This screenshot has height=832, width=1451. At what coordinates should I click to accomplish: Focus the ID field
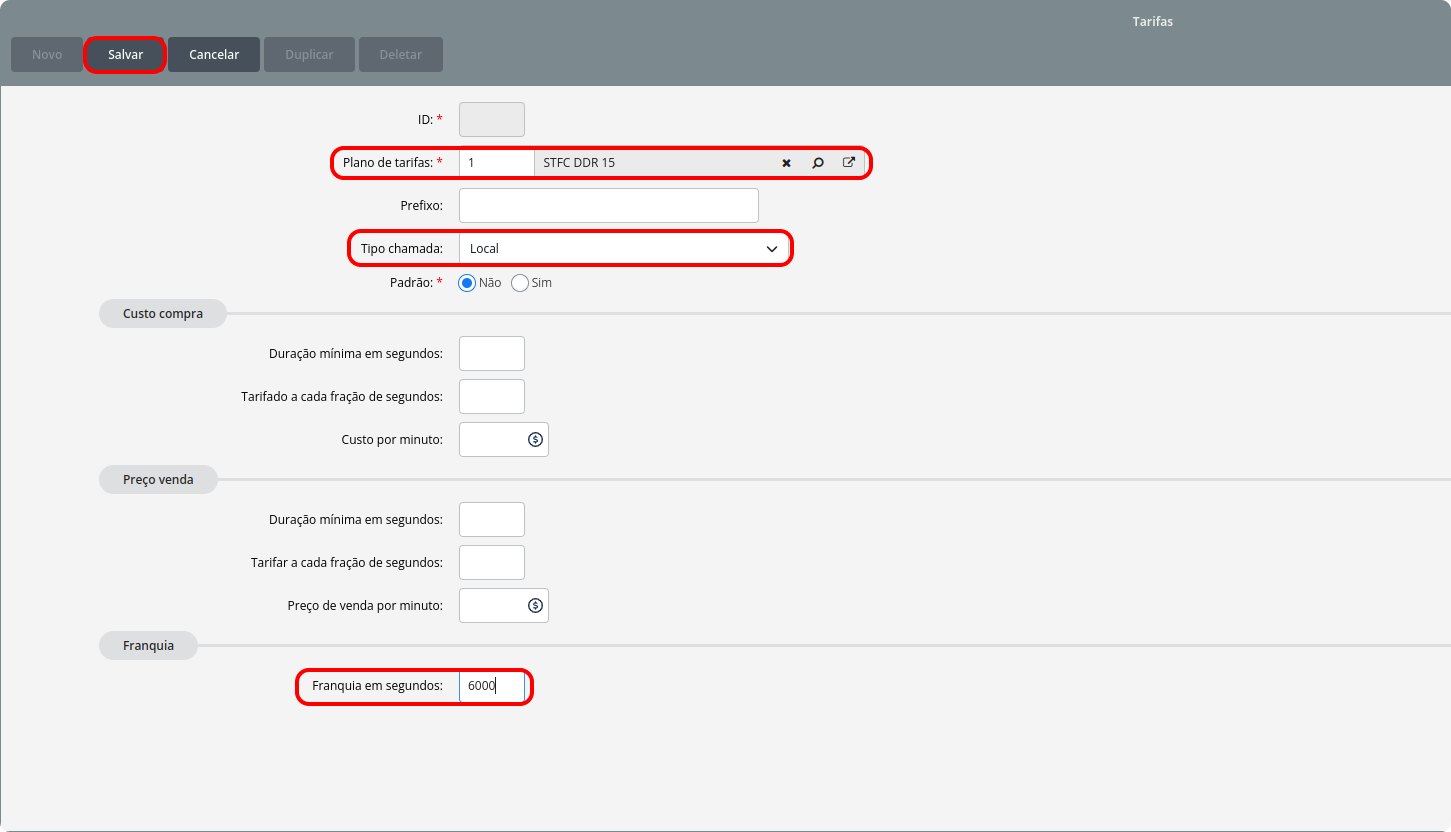click(x=492, y=119)
